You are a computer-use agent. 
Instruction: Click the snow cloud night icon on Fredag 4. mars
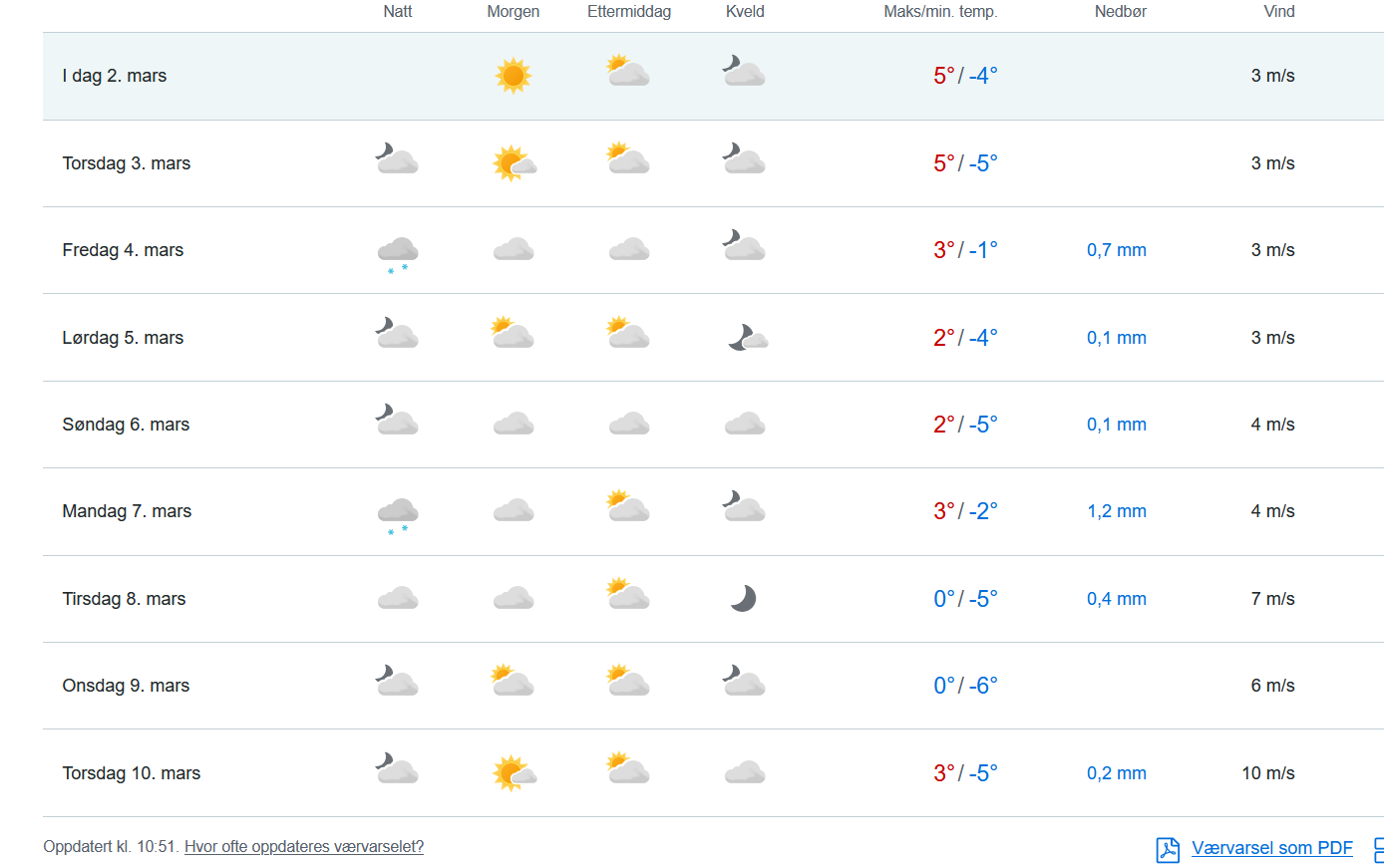click(x=397, y=251)
